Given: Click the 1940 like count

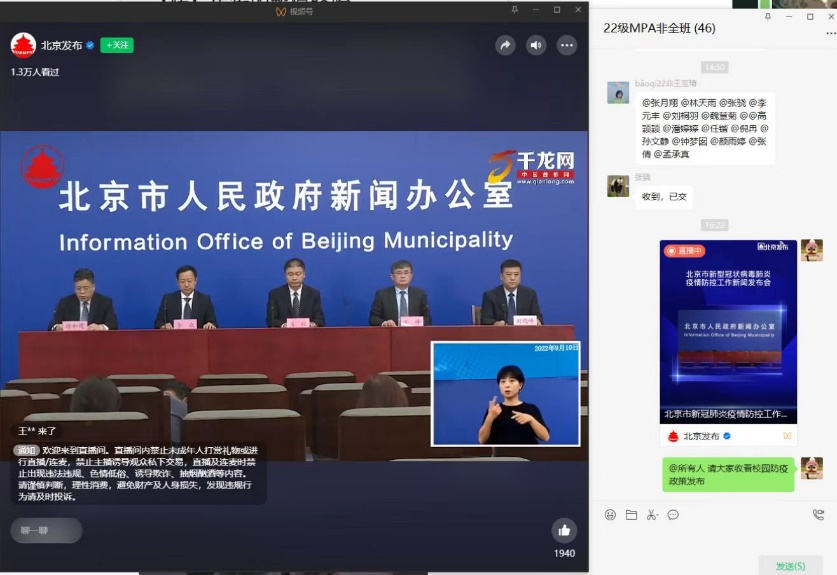Looking at the screenshot, I should (564, 553).
